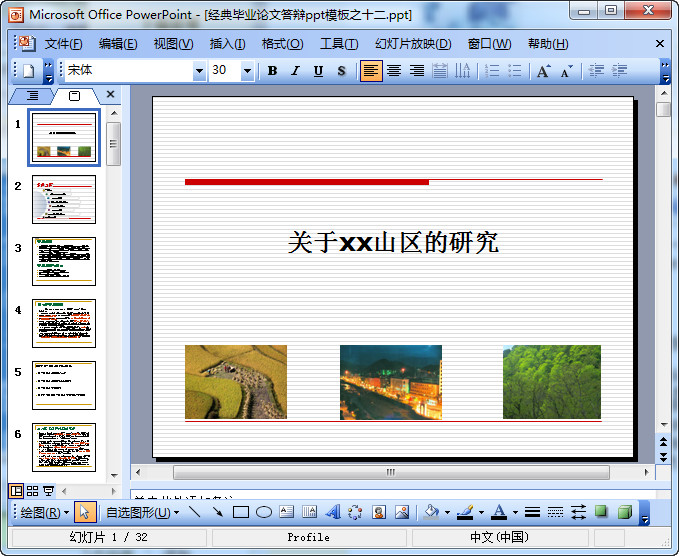The width and height of the screenshot is (679, 556).
Task: Insert WordArt
Action: click(333, 512)
